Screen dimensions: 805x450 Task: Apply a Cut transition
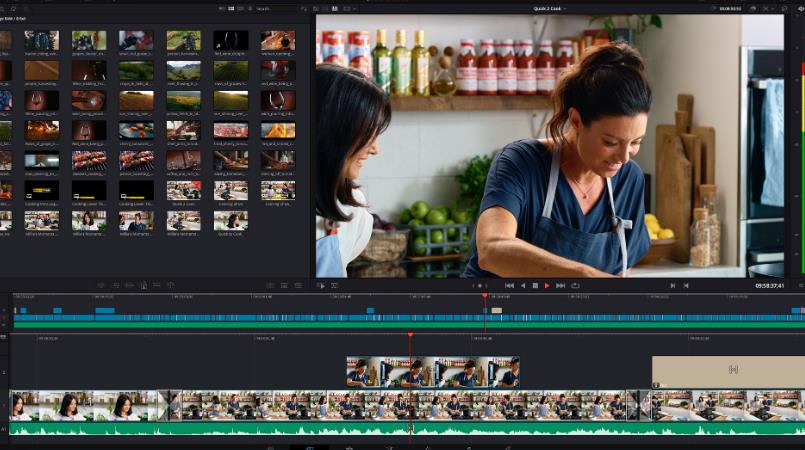[x=271, y=285]
